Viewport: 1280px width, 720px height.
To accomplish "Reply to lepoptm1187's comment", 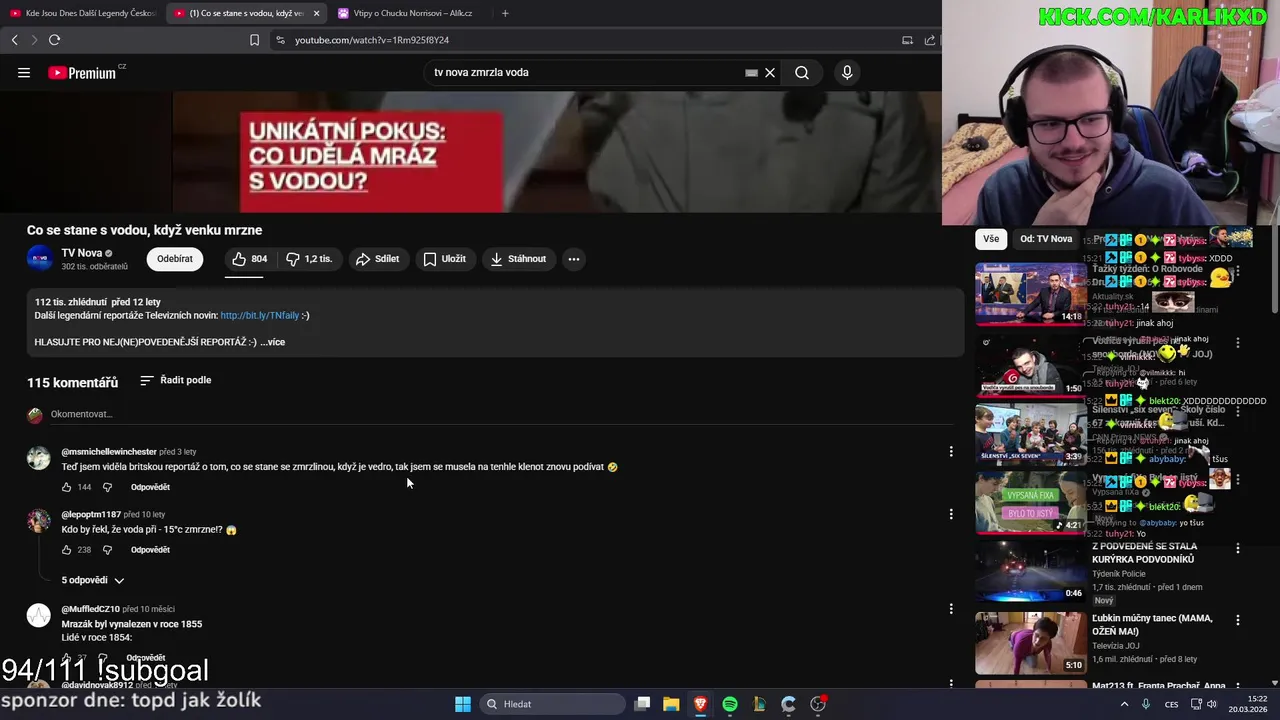I will tap(150, 550).
